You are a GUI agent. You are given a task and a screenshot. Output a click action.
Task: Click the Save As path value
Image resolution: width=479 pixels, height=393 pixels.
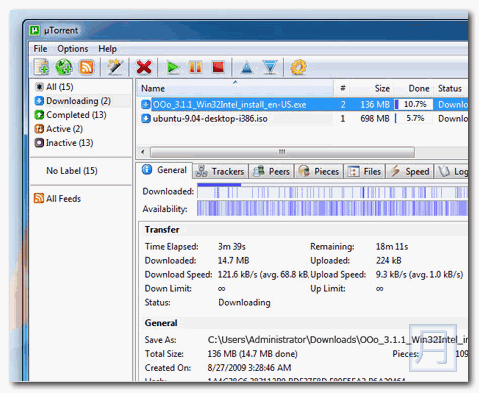(x=338, y=340)
